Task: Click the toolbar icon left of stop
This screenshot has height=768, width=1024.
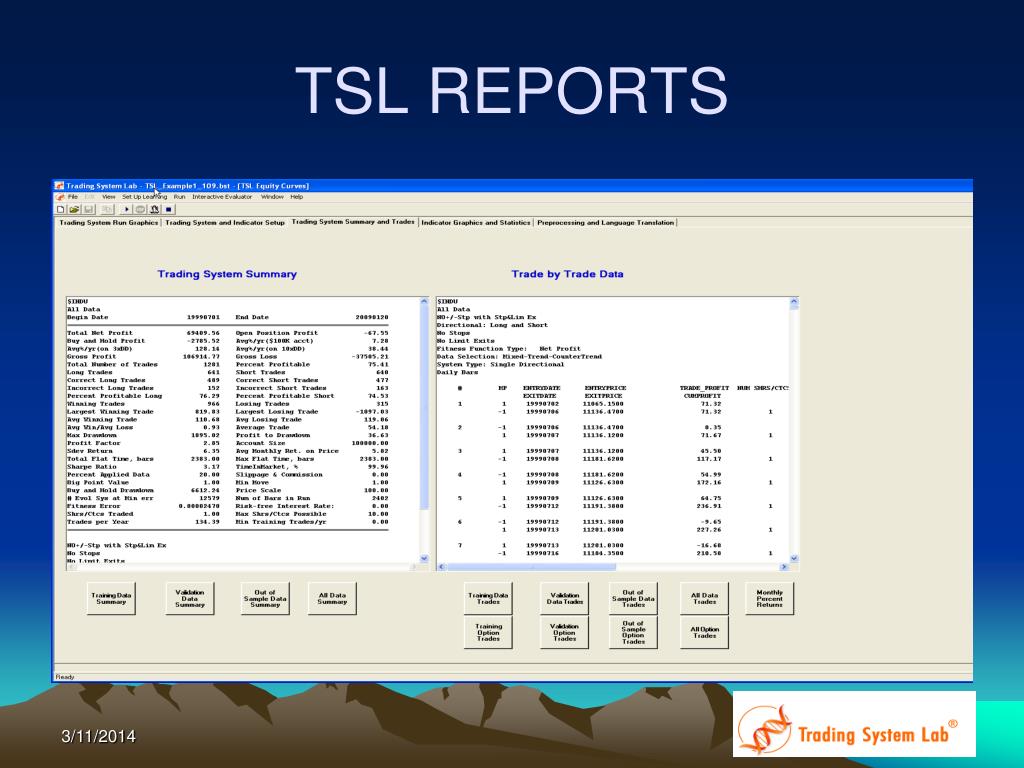Action: pyautogui.click(x=155, y=210)
